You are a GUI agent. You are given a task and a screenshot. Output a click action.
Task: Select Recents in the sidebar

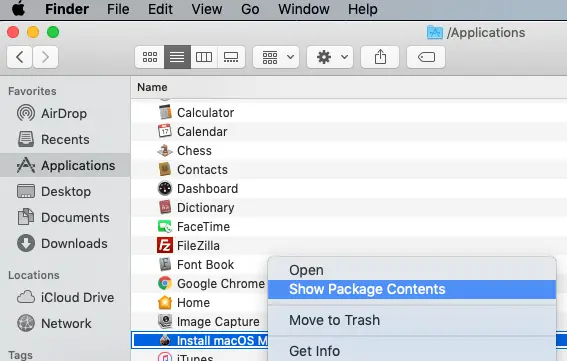pos(65,140)
